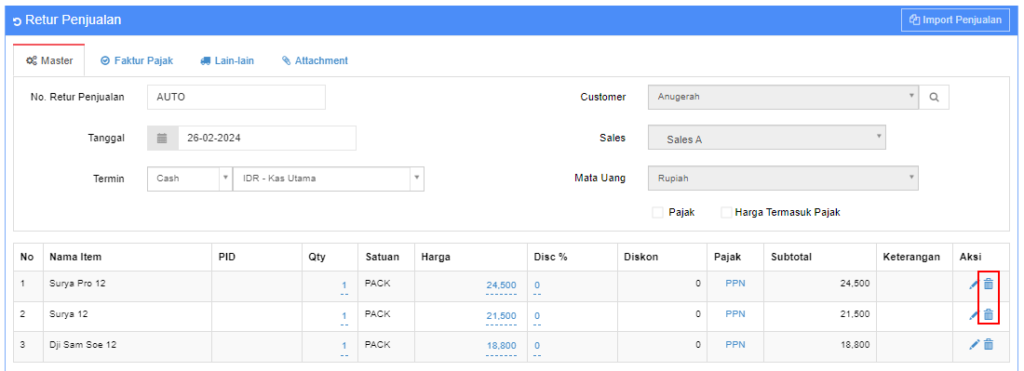The image size is (1024, 371).
Task: Open the Customer dropdown showing Anugerah
Action: (x=783, y=97)
